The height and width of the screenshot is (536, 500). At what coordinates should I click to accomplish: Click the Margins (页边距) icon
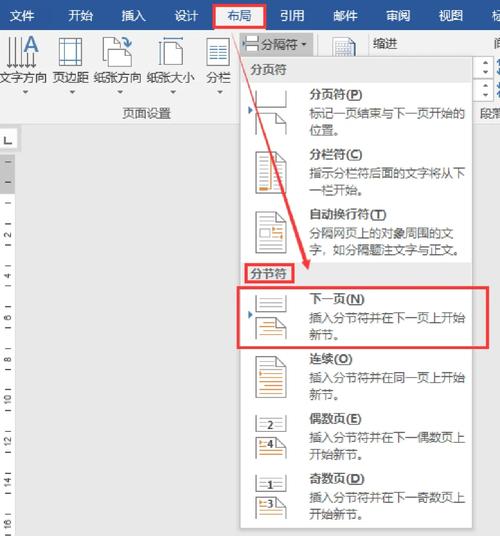tap(70, 52)
